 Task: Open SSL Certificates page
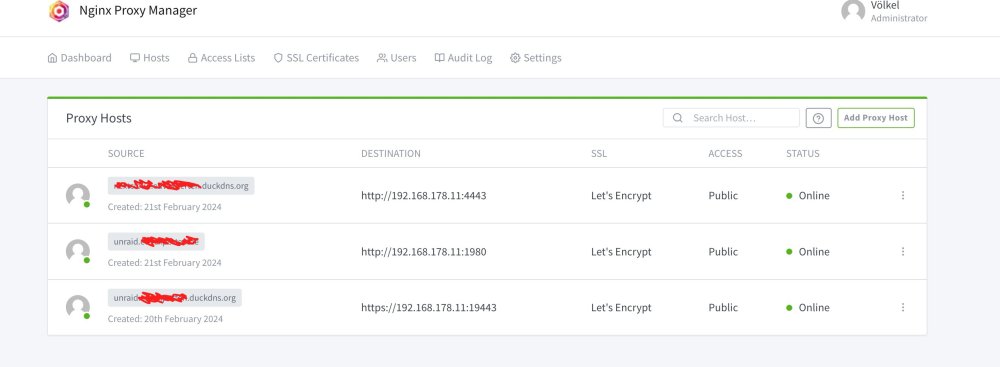click(316, 57)
